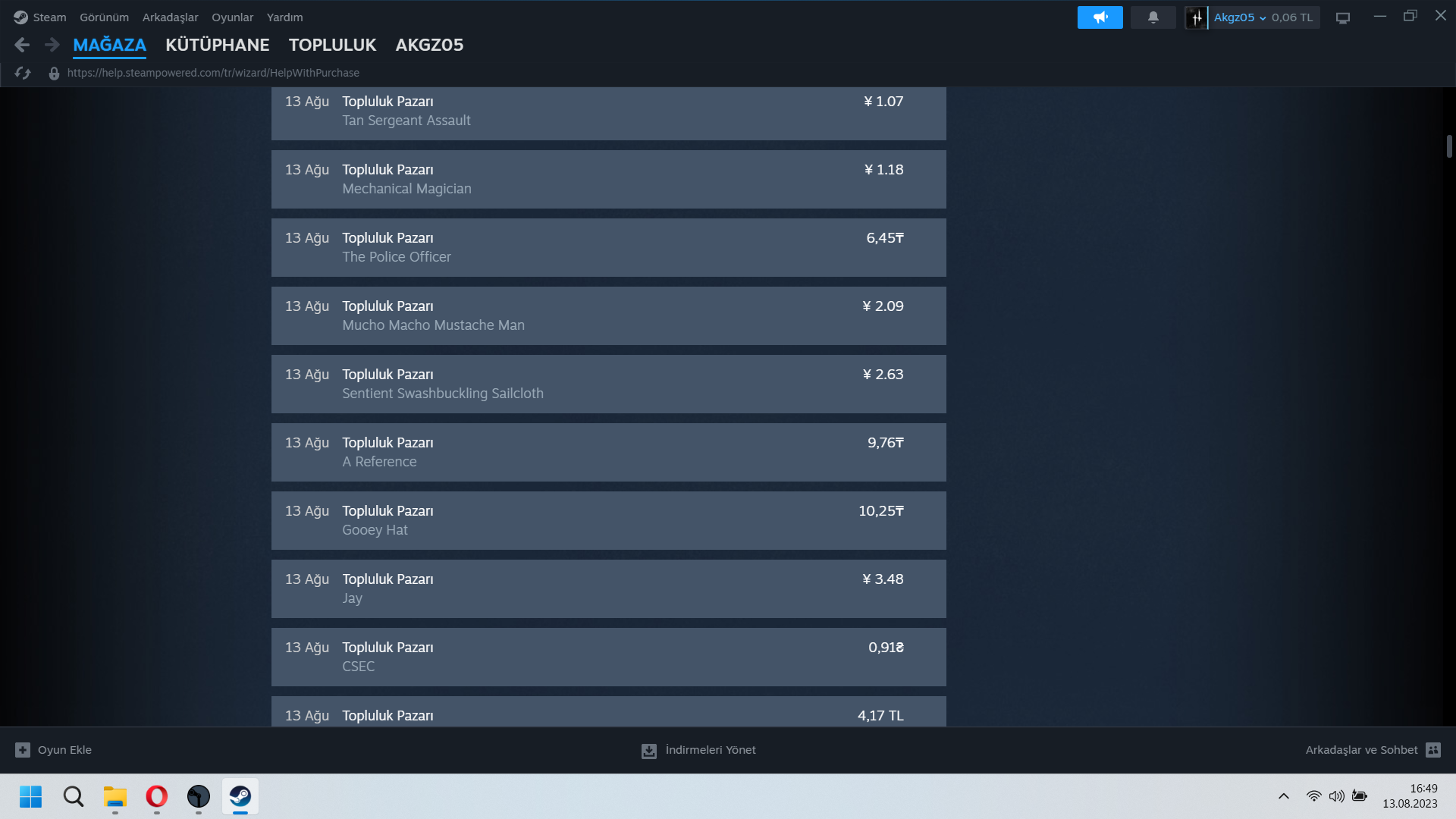
Task: Open Arkadaşlar ve Sohbet friends icon
Action: pyautogui.click(x=1432, y=750)
